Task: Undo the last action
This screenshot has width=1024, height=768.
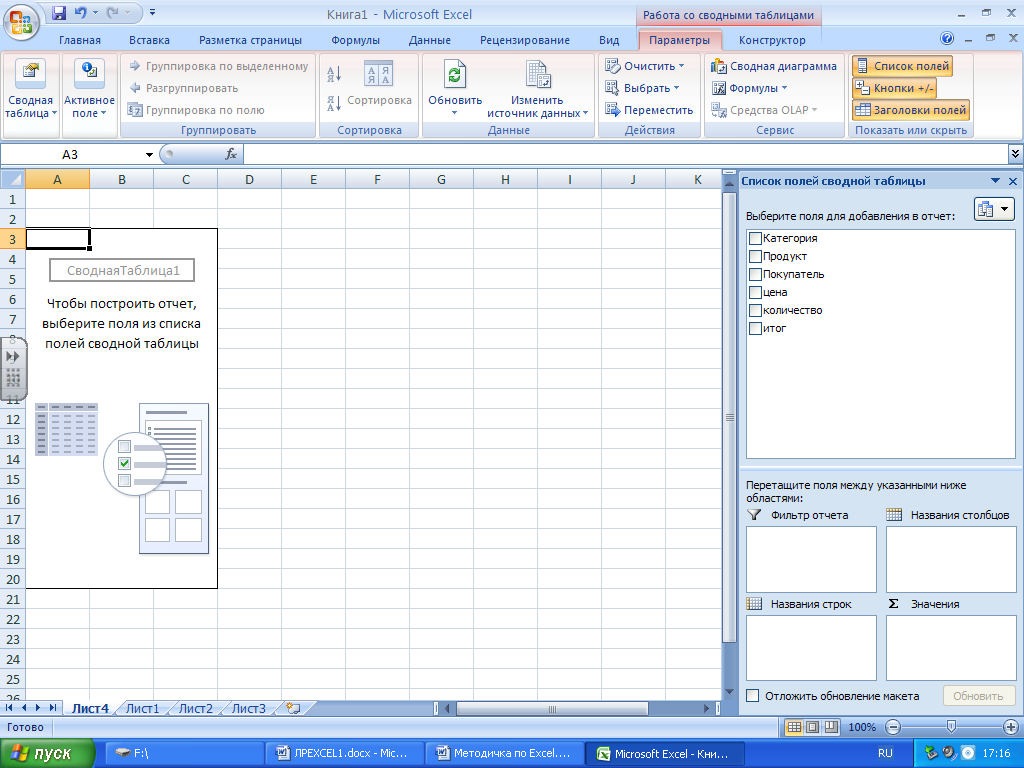Action: [81, 12]
